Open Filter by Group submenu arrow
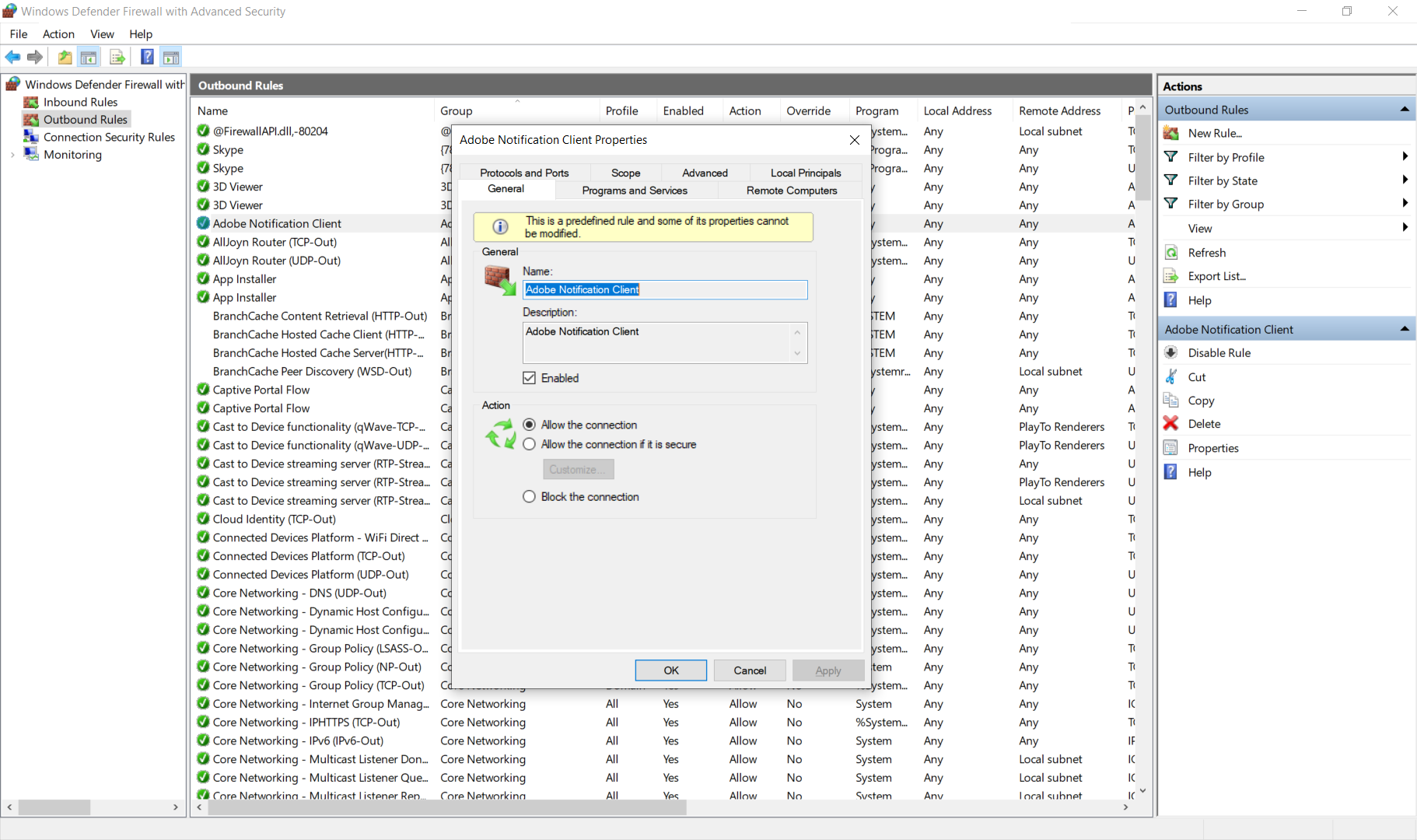 click(x=1405, y=204)
